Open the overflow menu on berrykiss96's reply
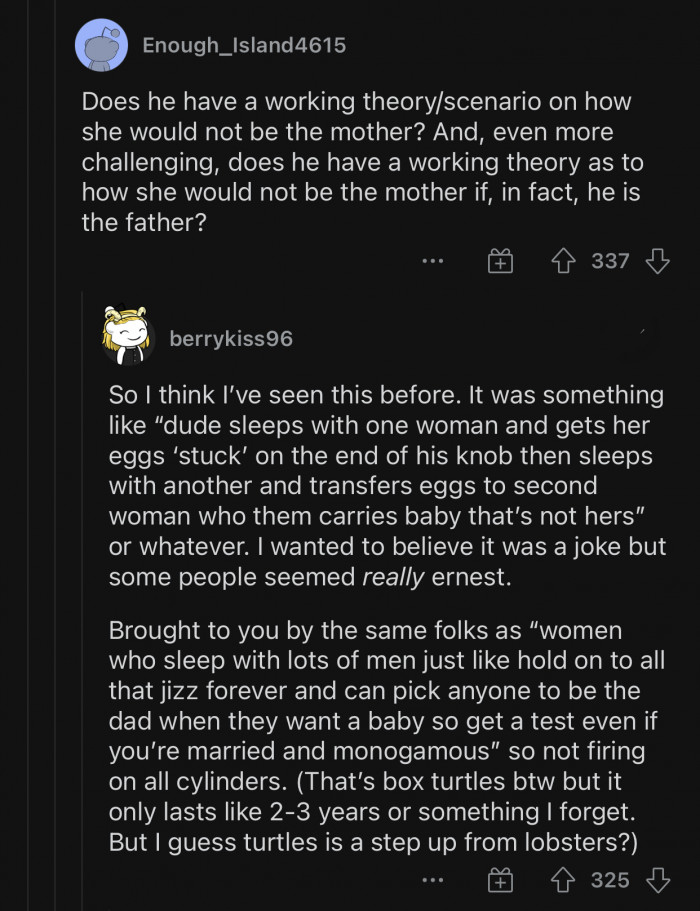Screen dimensions: 700x911 click(x=432, y=882)
